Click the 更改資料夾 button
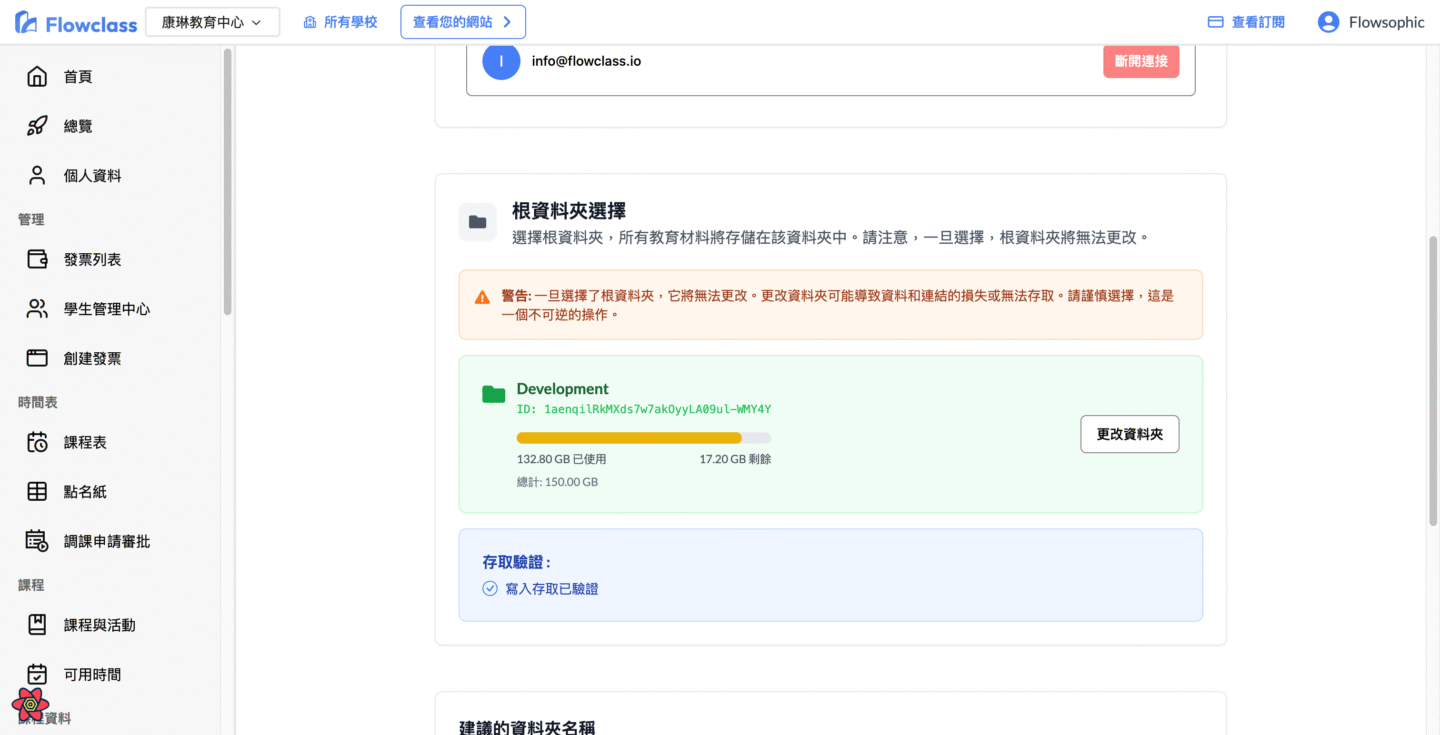Image resolution: width=1440 pixels, height=735 pixels. pos(1129,434)
